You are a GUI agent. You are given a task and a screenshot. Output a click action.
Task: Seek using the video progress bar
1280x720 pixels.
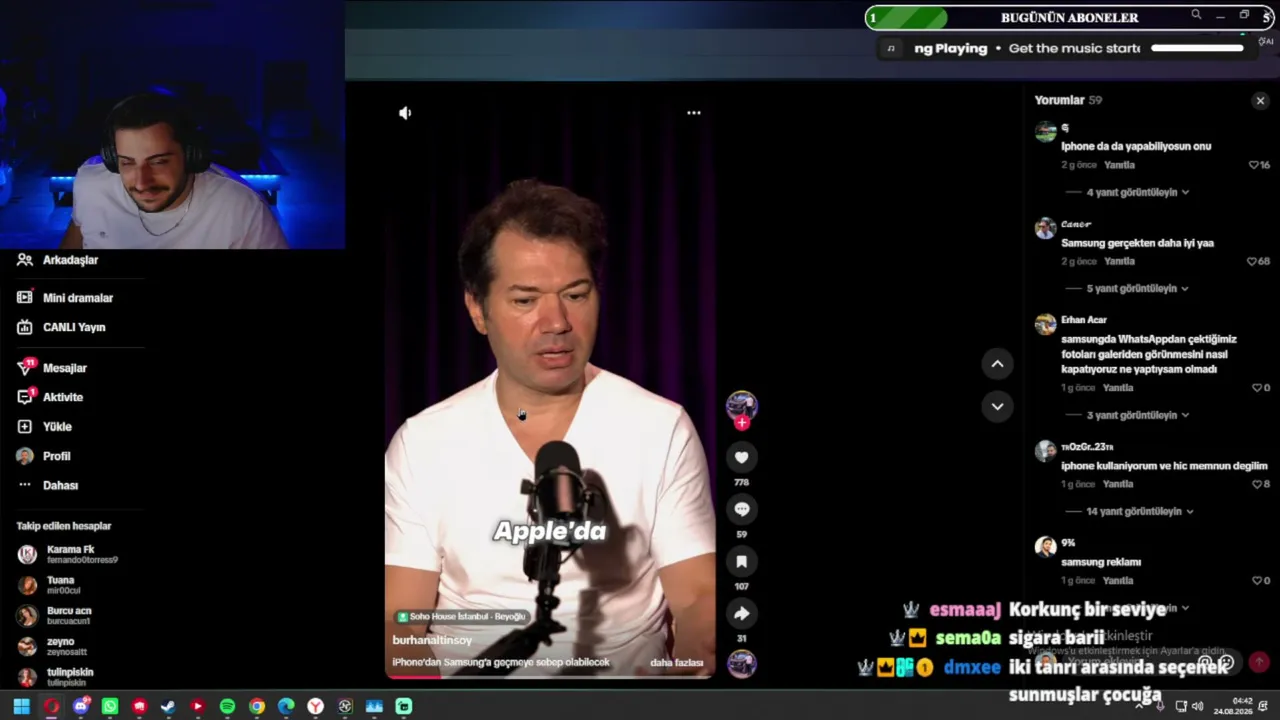pos(550,677)
